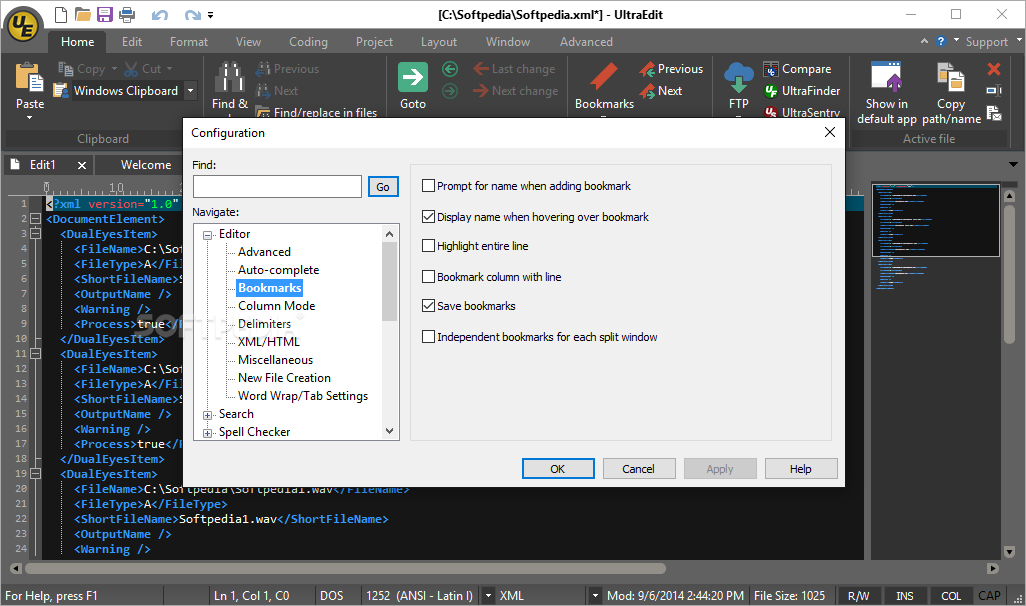Click the Save disk icon in title bar

pos(105,14)
